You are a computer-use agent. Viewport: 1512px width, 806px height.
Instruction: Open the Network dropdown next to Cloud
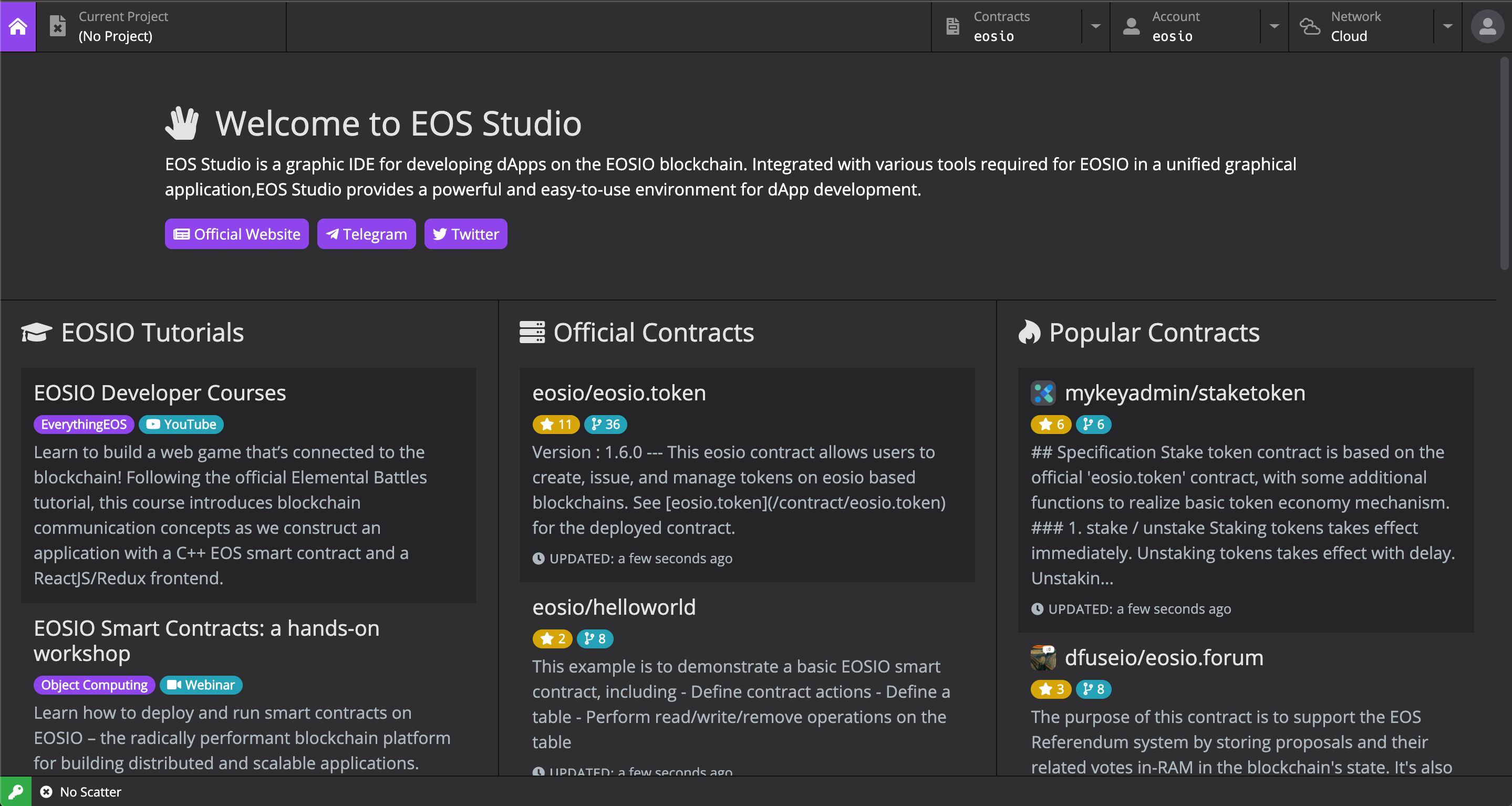(1447, 26)
